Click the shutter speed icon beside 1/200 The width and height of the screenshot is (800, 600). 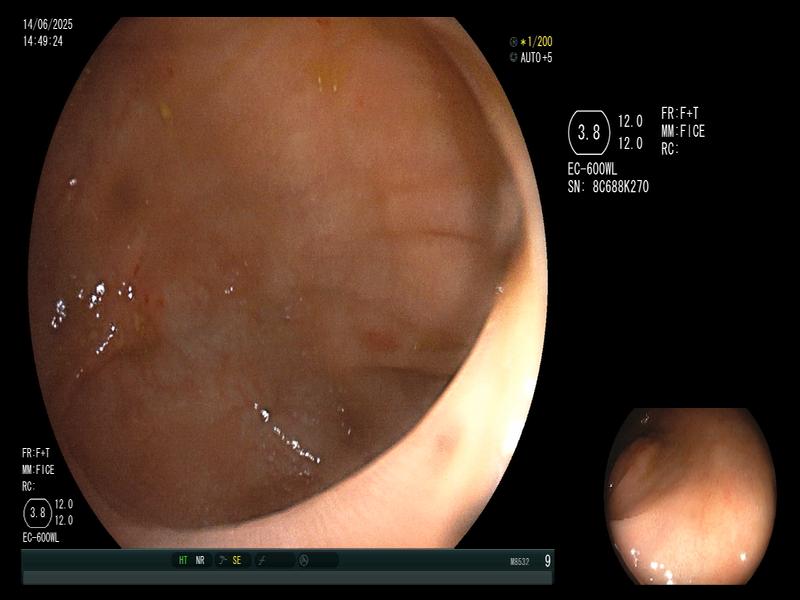tap(513, 42)
